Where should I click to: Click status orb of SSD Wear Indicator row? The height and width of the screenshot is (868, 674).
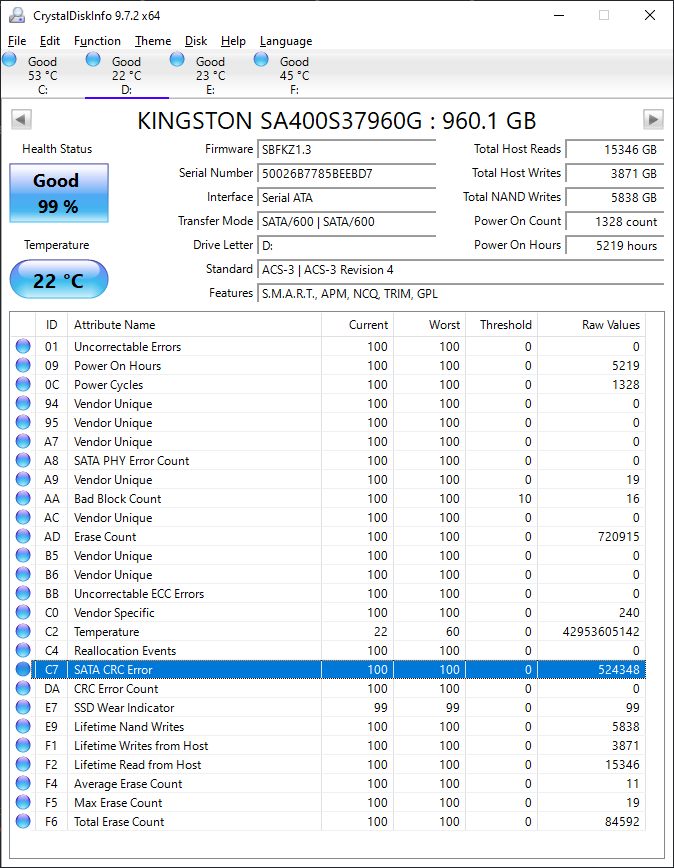click(23, 707)
